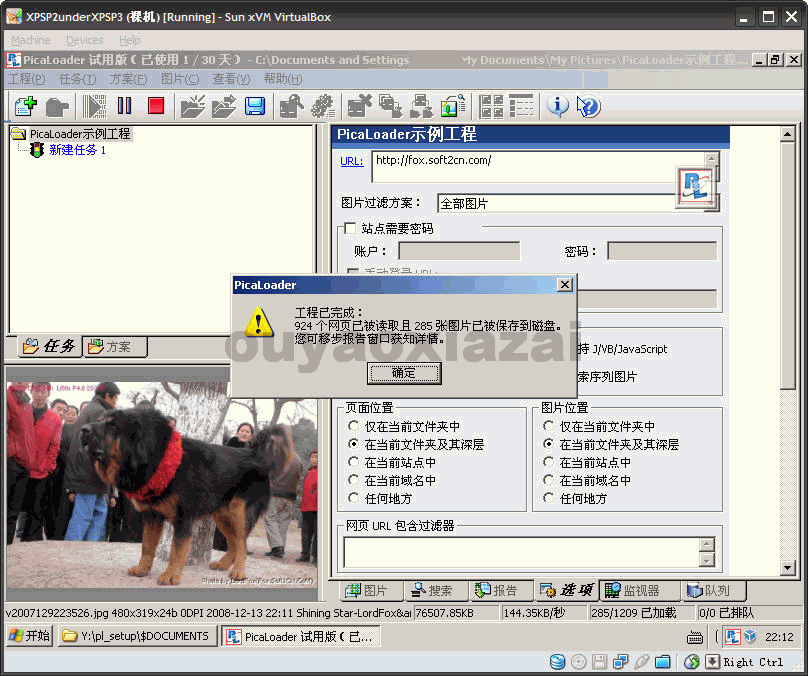Open the 查看(V) menu
This screenshot has width=808, height=676.
pos(231,79)
